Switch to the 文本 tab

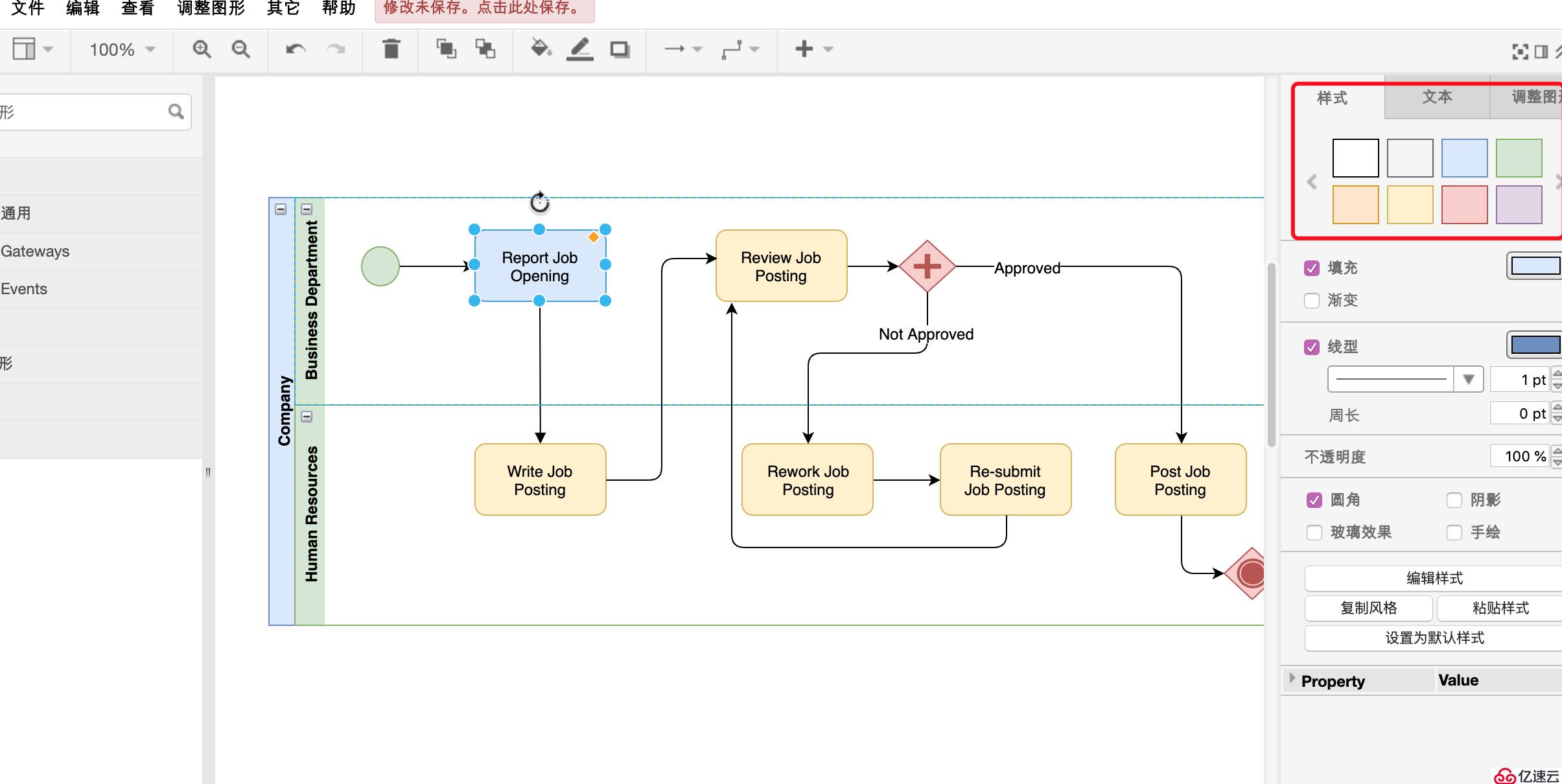pos(1437,98)
